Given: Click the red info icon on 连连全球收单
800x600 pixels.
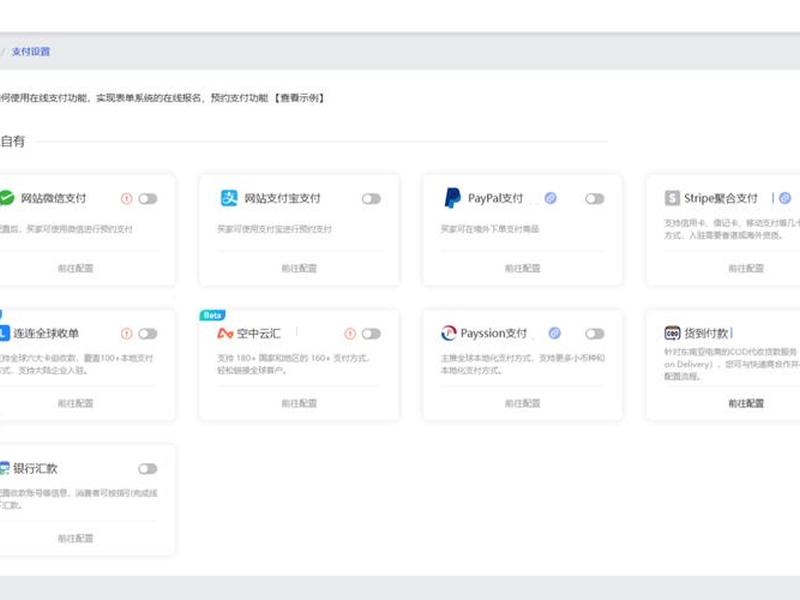Looking at the screenshot, I should [x=126, y=334].
